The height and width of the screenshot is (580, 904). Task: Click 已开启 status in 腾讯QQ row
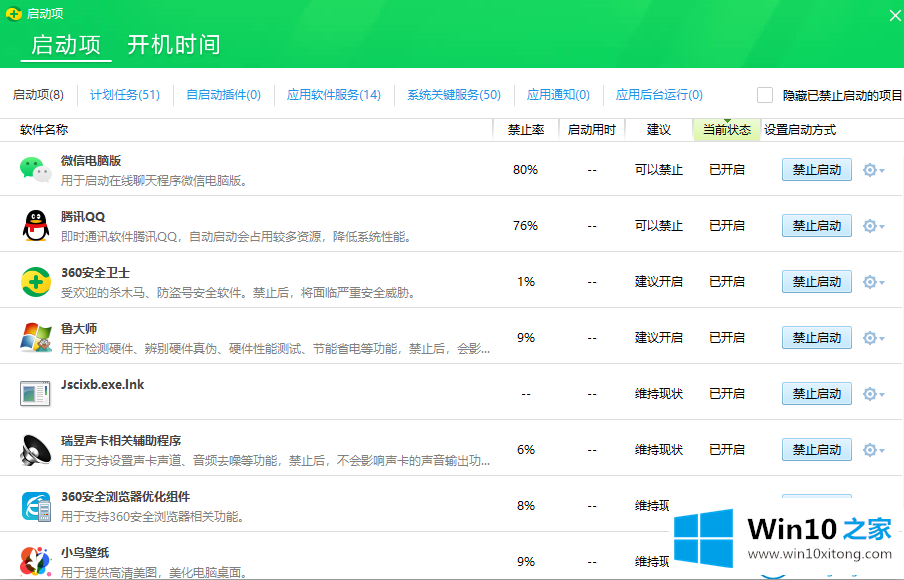[726, 226]
